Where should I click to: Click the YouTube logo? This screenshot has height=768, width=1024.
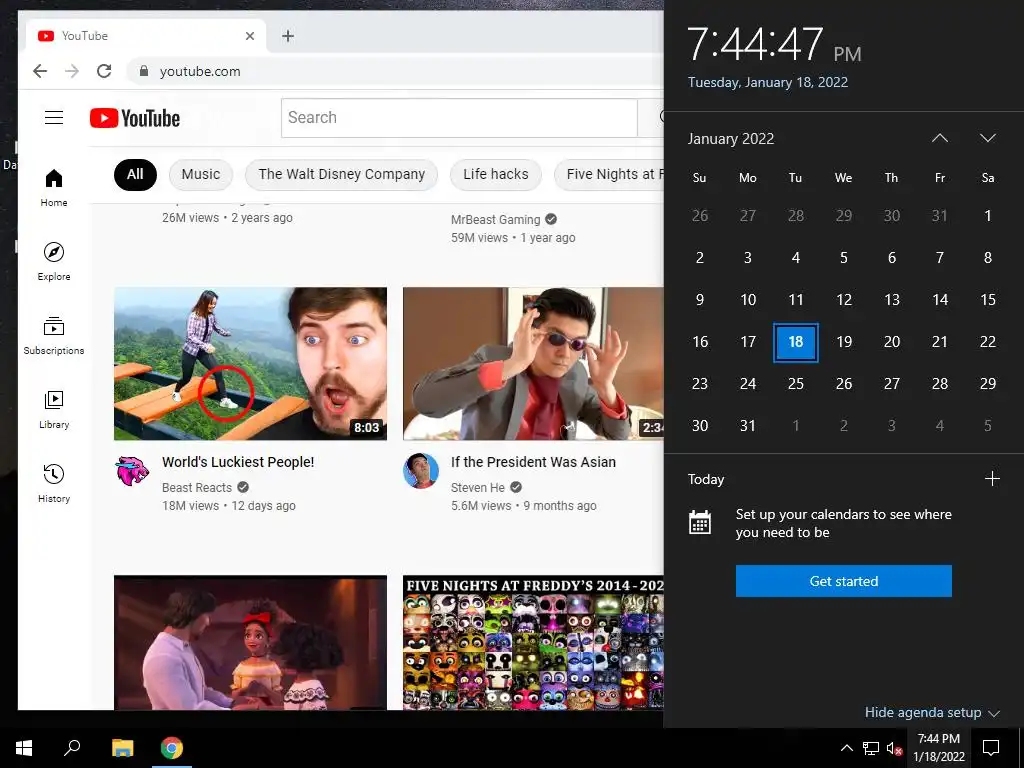pos(135,118)
